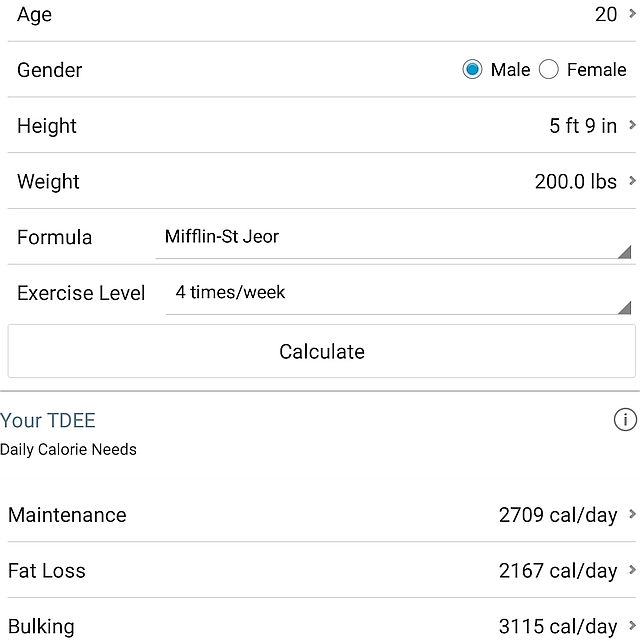Viewport: 640px width, 641px height.
Task: Tap the chevron beside Height 5 ft 9 in
Action: pyautogui.click(x=632, y=125)
